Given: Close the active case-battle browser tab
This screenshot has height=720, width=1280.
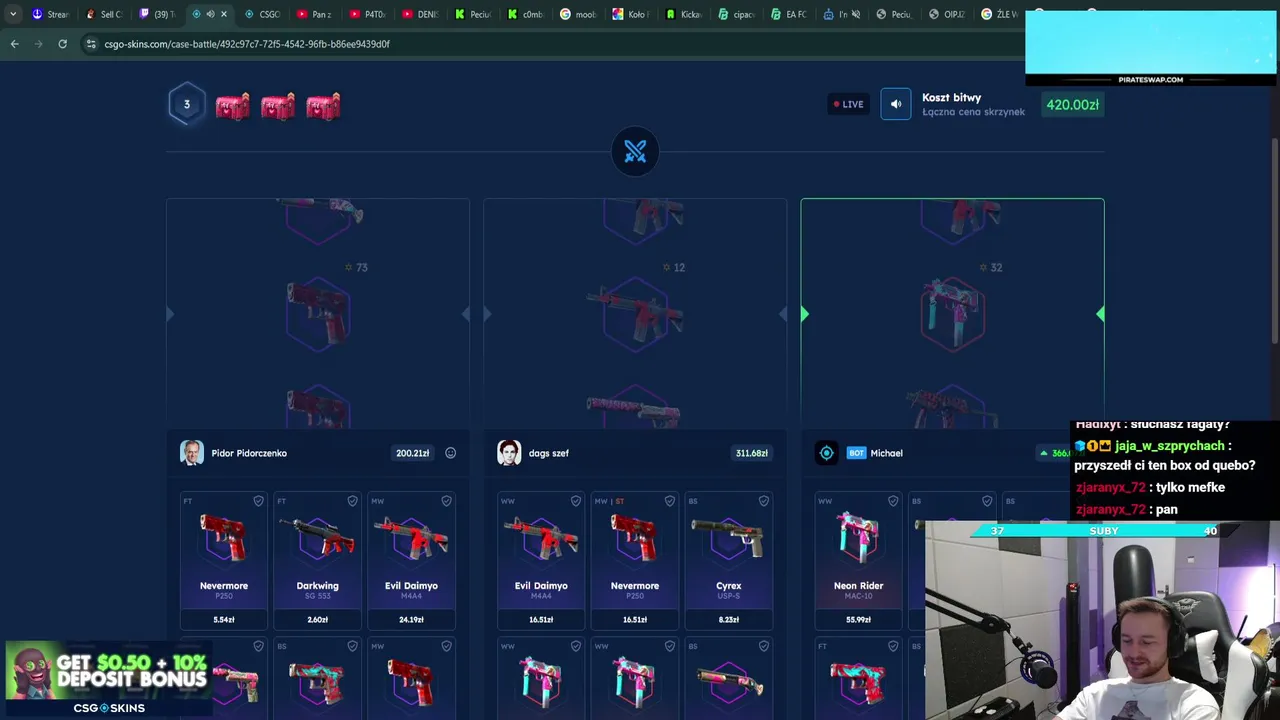Looking at the screenshot, I should point(224,14).
